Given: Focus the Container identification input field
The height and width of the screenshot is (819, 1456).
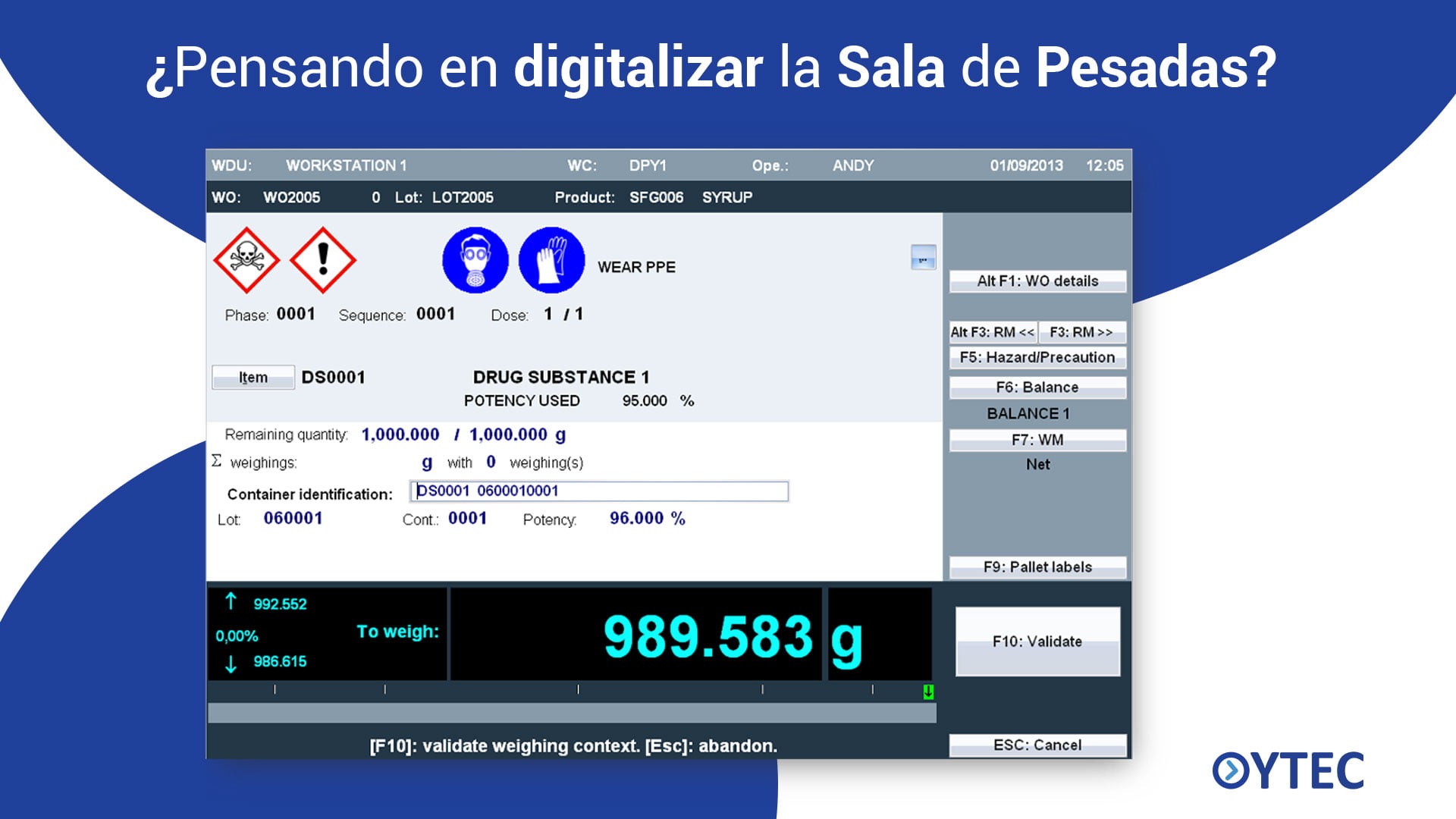Looking at the screenshot, I should pos(599,491).
